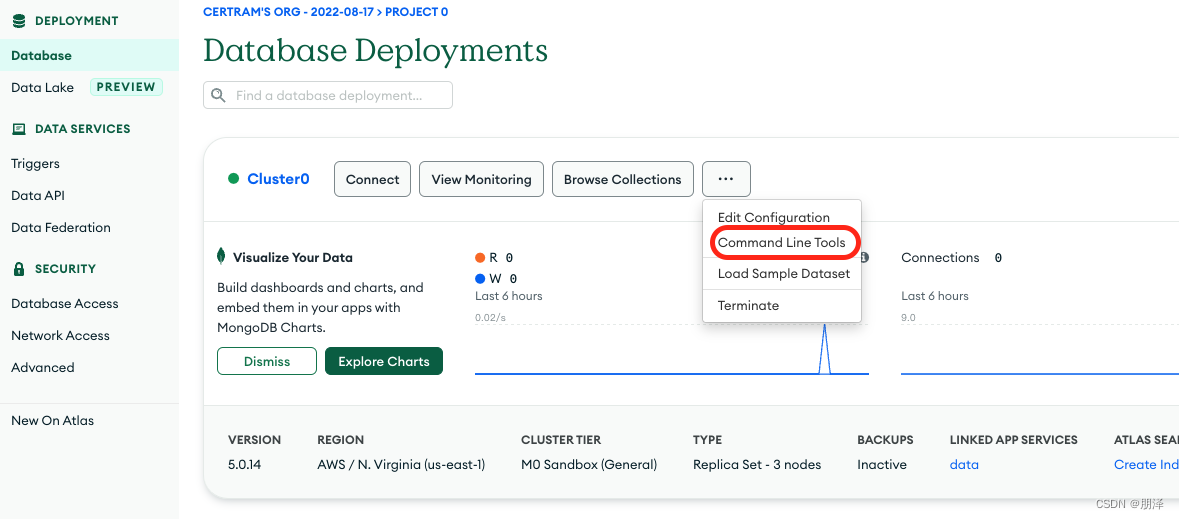Open Data Federation in the sidebar

[x=61, y=227]
